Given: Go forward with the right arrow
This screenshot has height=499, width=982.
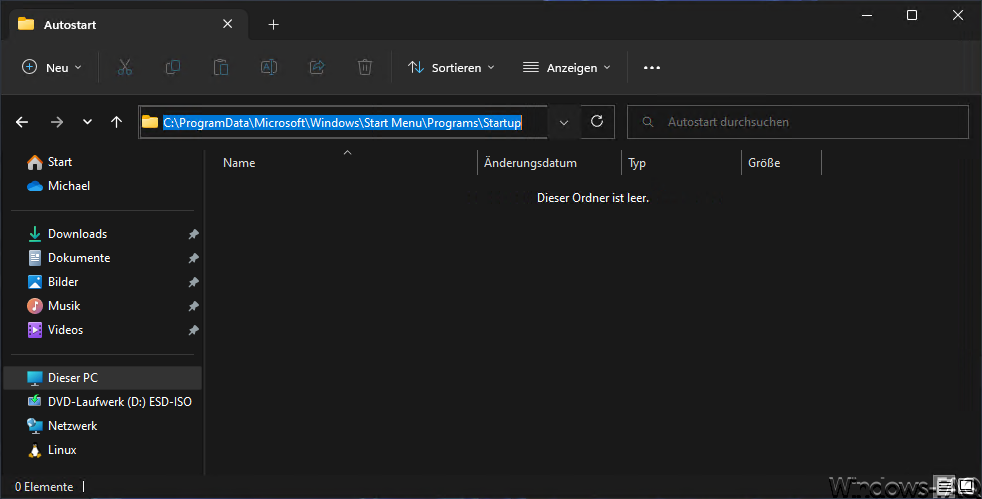Looking at the screenshot, I should 57,122.
